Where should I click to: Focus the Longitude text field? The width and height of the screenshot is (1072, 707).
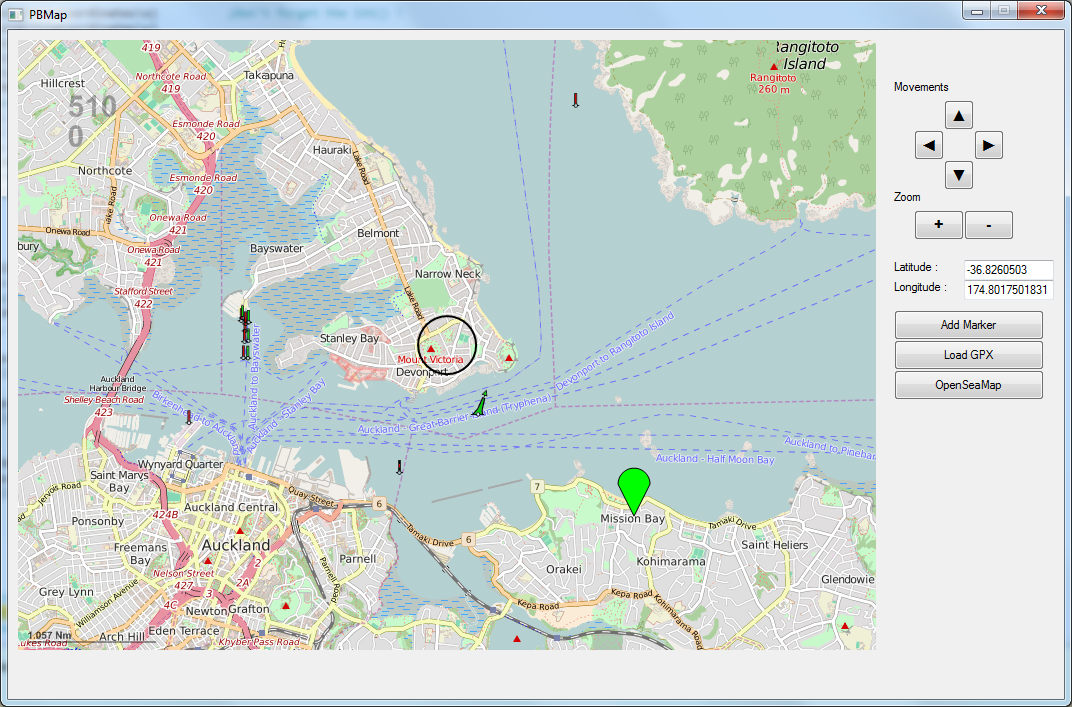[1007, 290]
